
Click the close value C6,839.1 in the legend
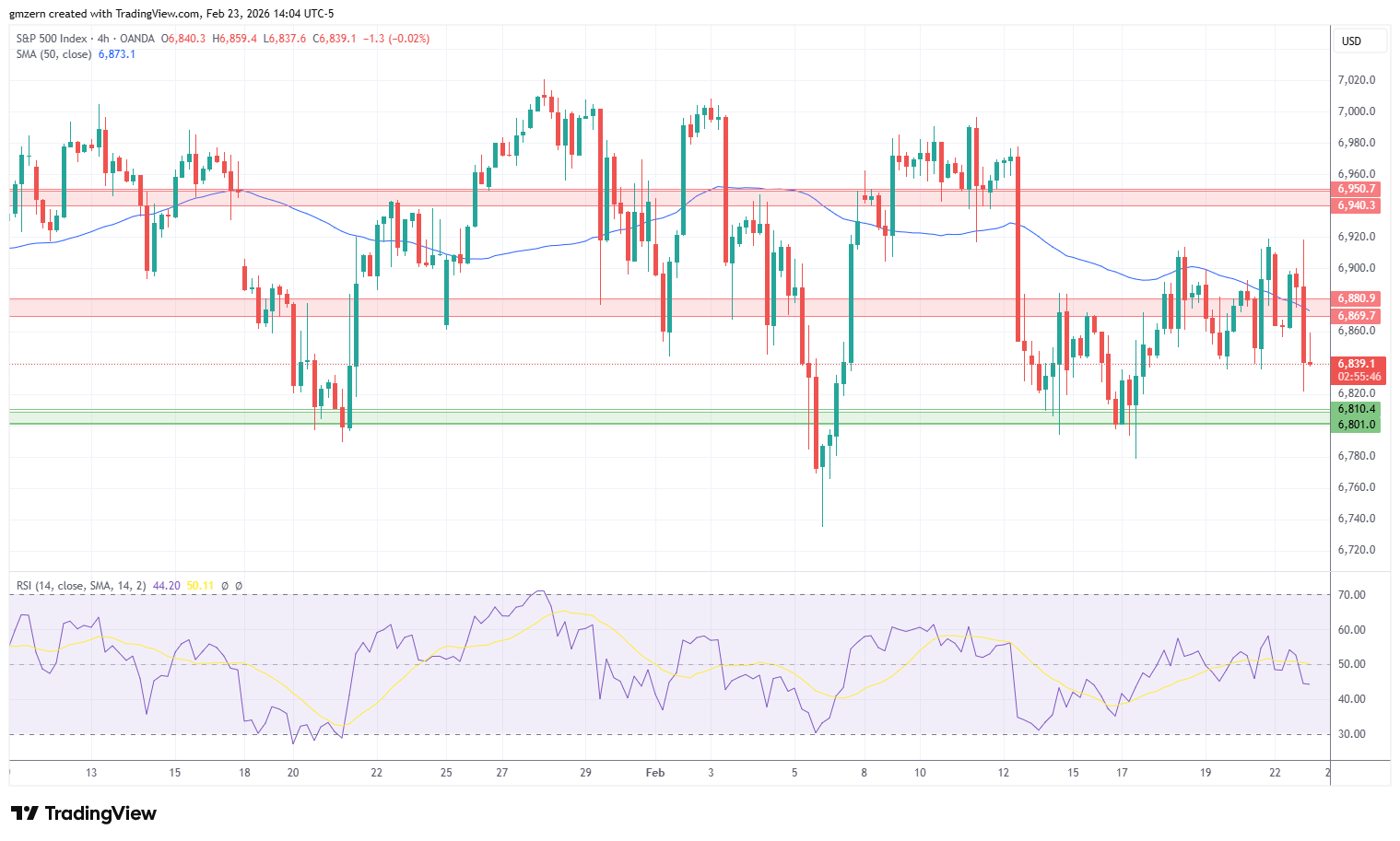(335, 39)
